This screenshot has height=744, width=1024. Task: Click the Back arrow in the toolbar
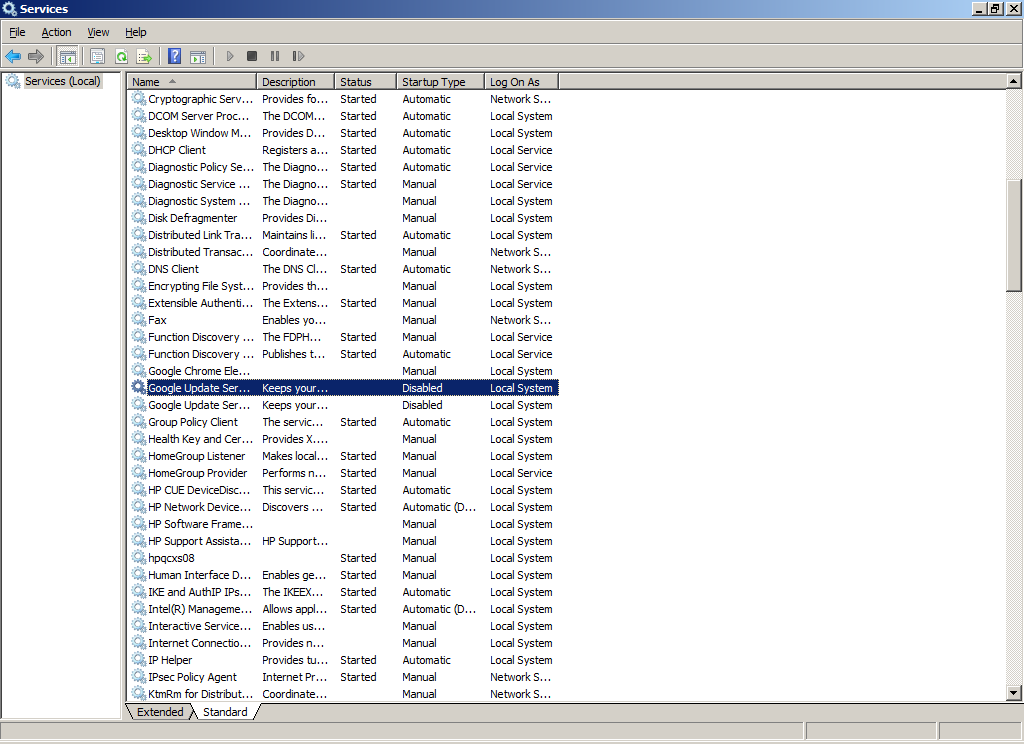tap(13, 56)
